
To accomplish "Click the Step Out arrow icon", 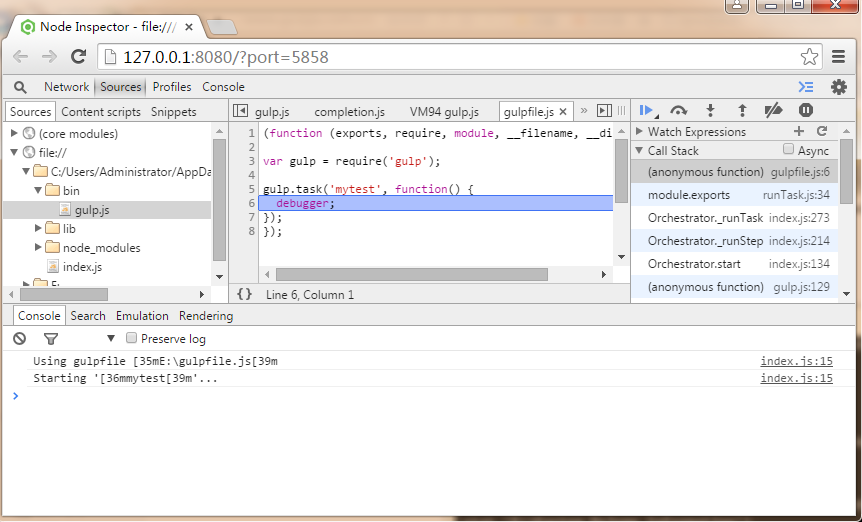I will point(742,111).
